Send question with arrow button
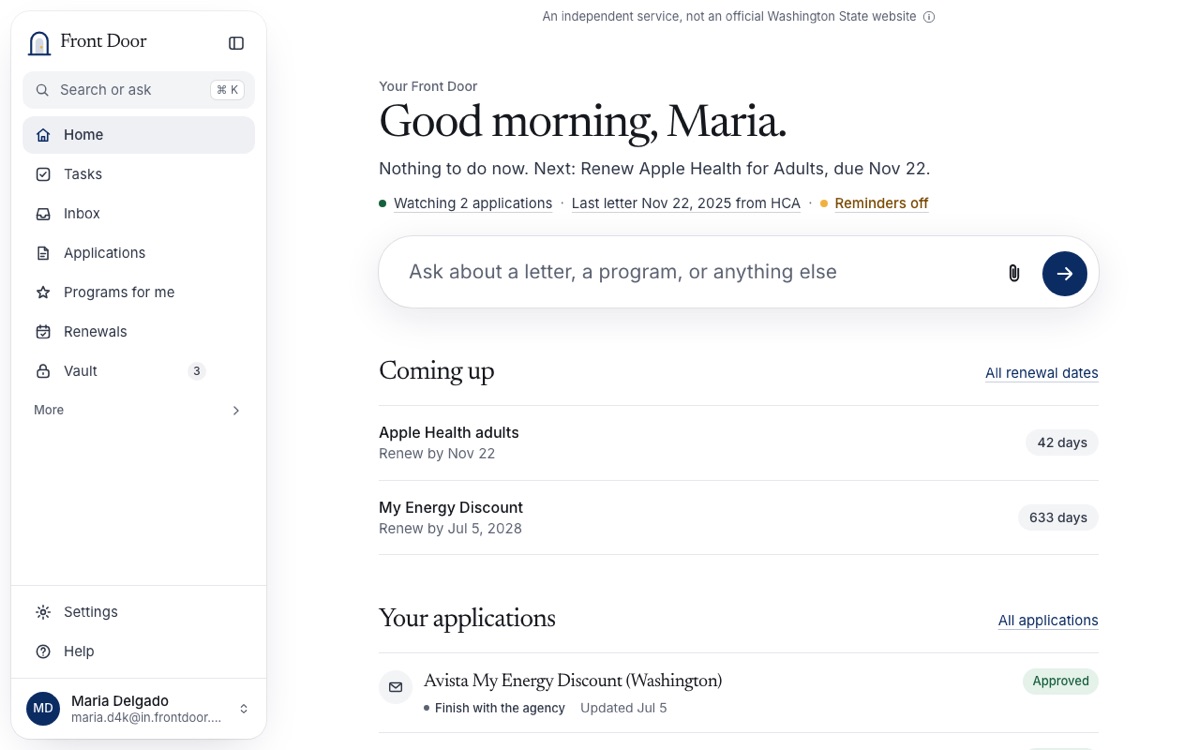Image resolution: width=1200 pixels, height=750 pixels. point(1065,273)
